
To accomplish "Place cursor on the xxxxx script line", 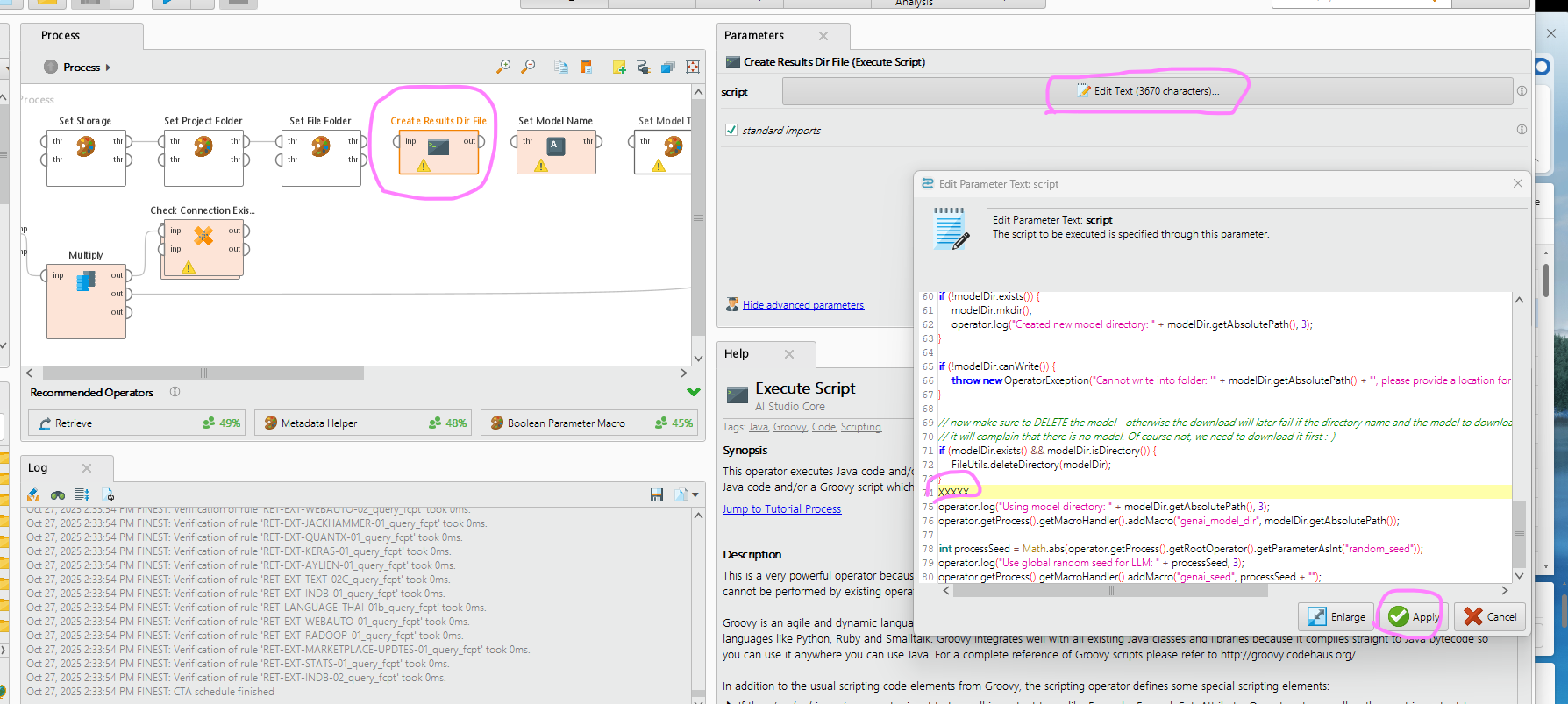I will point(953,492).
